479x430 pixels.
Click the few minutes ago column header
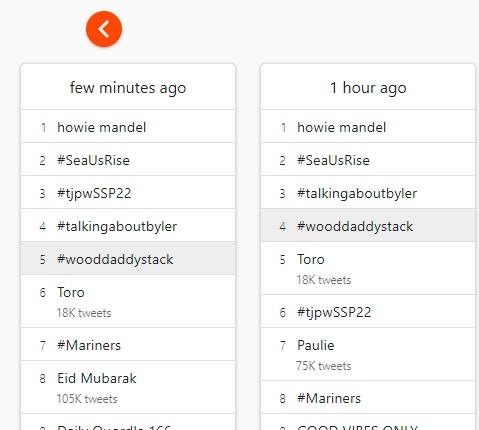click(x=128, y=87)
